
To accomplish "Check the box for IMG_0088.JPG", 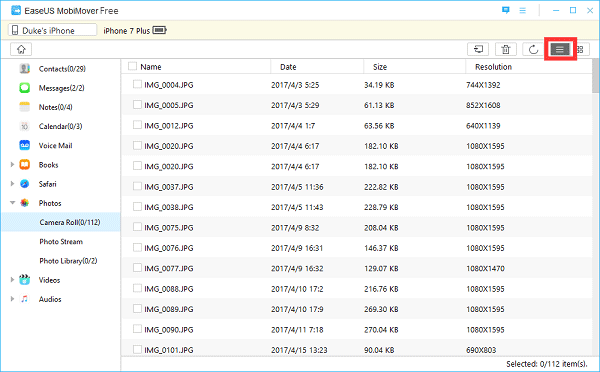I will coord(137,288).
